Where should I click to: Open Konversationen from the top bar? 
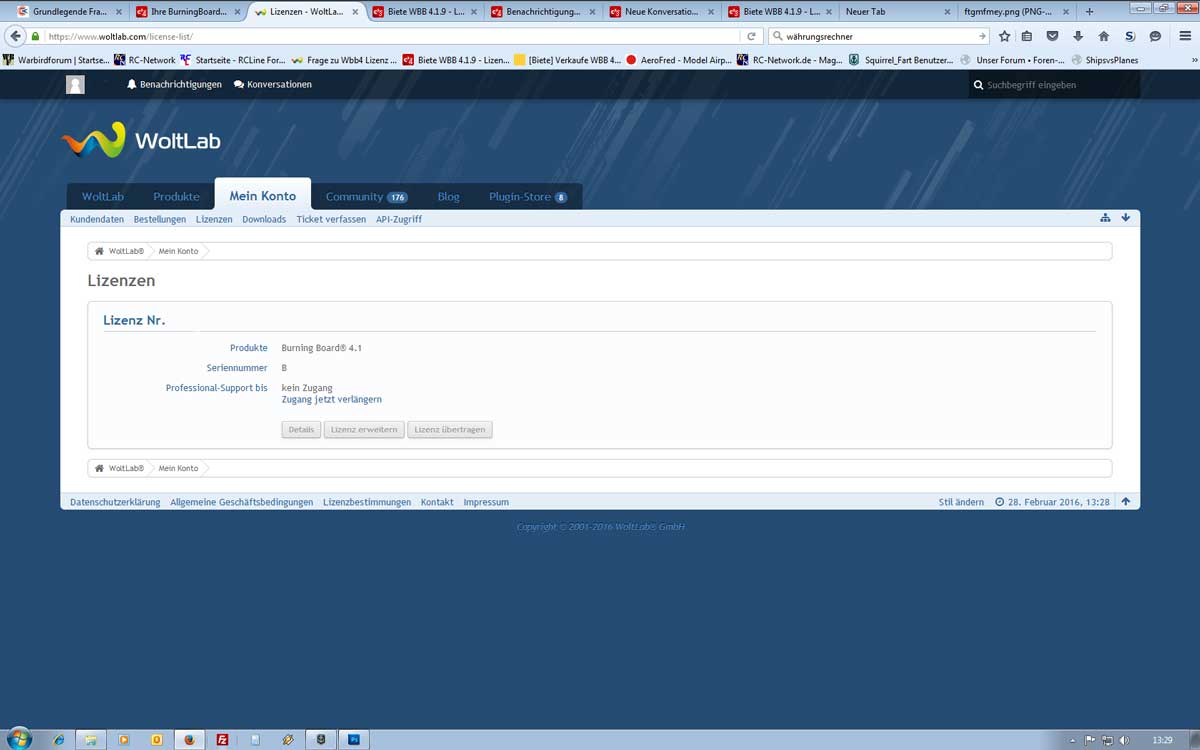tap(272, 85)
